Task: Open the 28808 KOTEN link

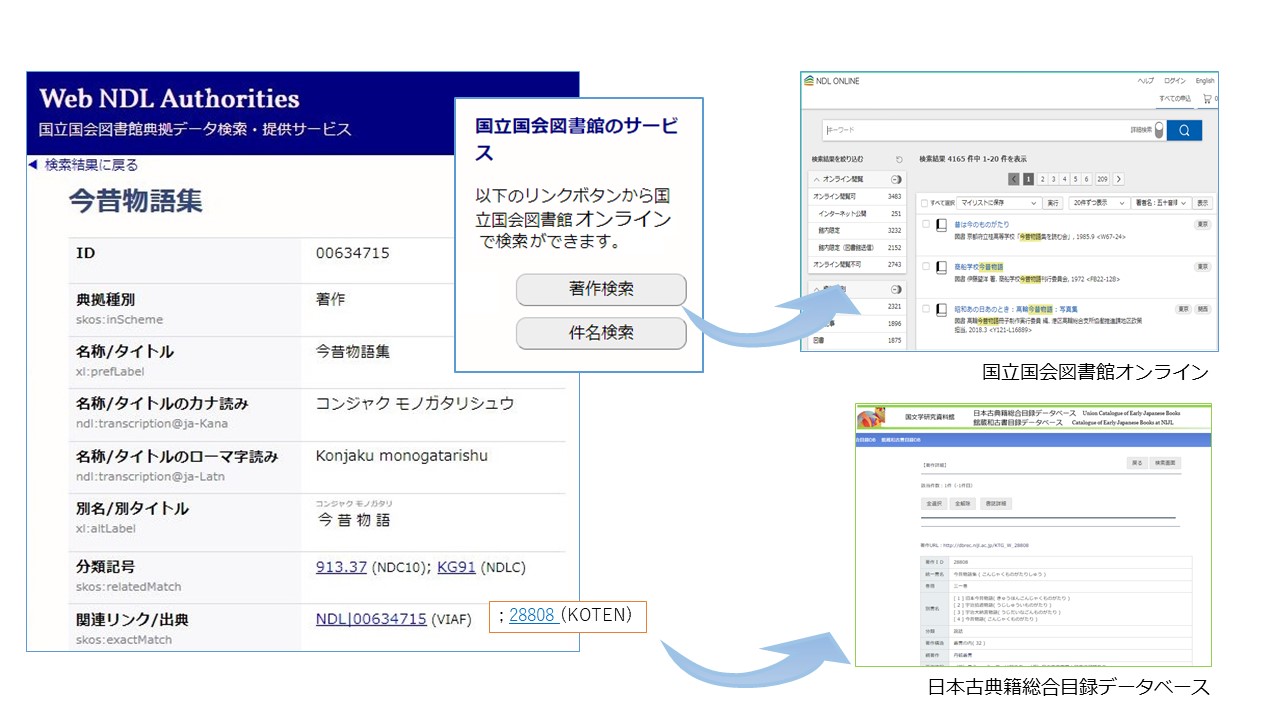Action: 531,616
